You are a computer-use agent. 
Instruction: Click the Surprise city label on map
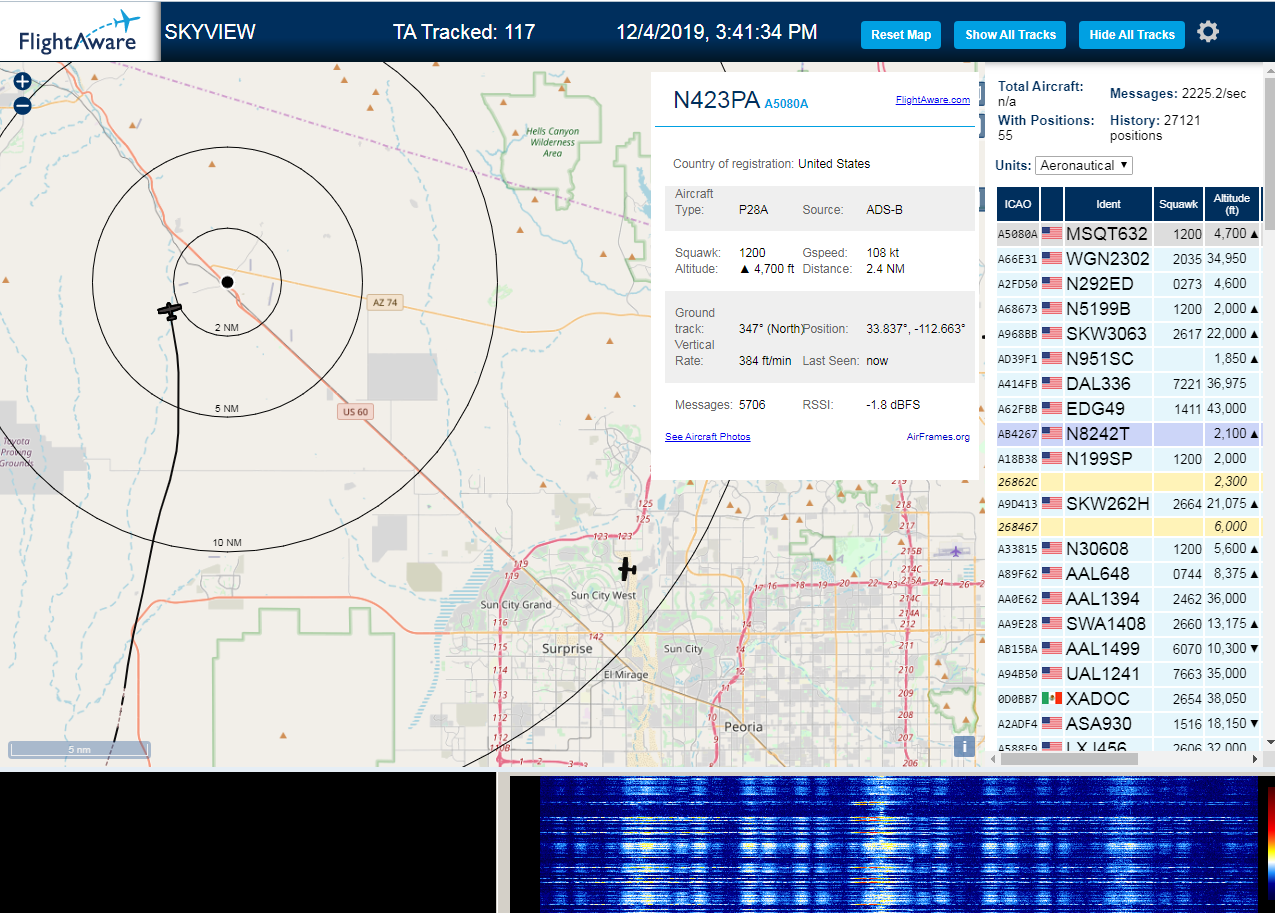pos(567,648)
